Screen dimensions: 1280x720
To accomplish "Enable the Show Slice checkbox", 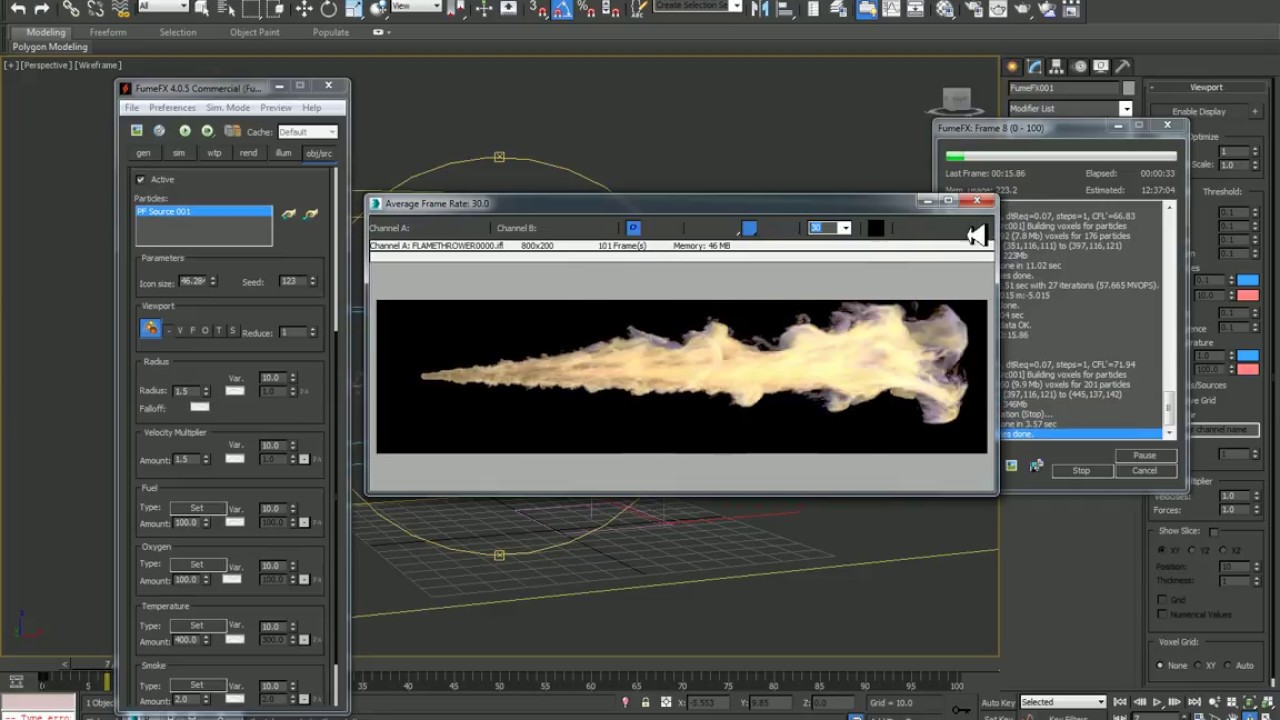I will pos(1213,531).
